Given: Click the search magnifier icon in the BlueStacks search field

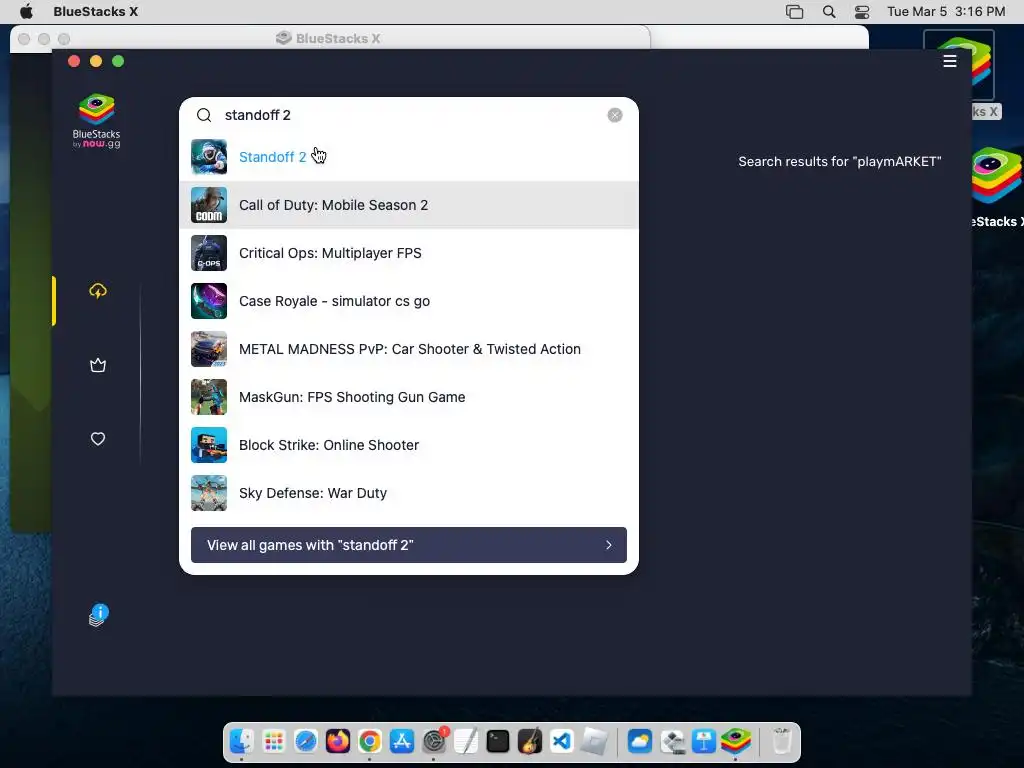Looking at the screenshot, I should [204, 116].
